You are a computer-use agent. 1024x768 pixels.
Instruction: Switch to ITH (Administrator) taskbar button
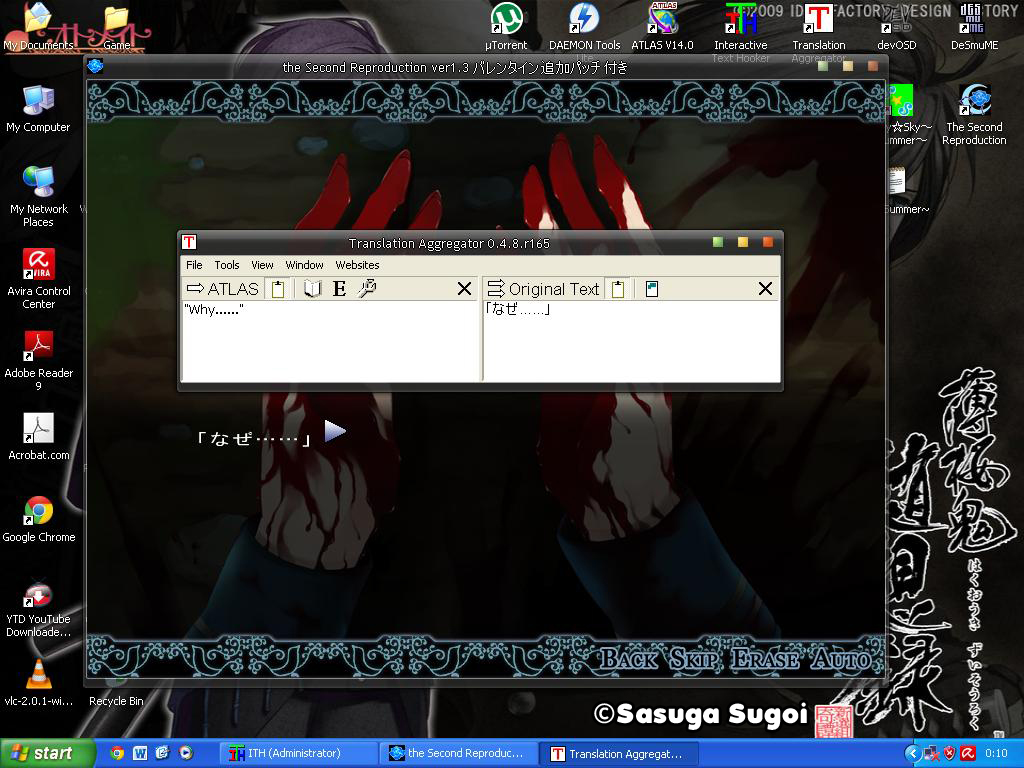point(298,753)
